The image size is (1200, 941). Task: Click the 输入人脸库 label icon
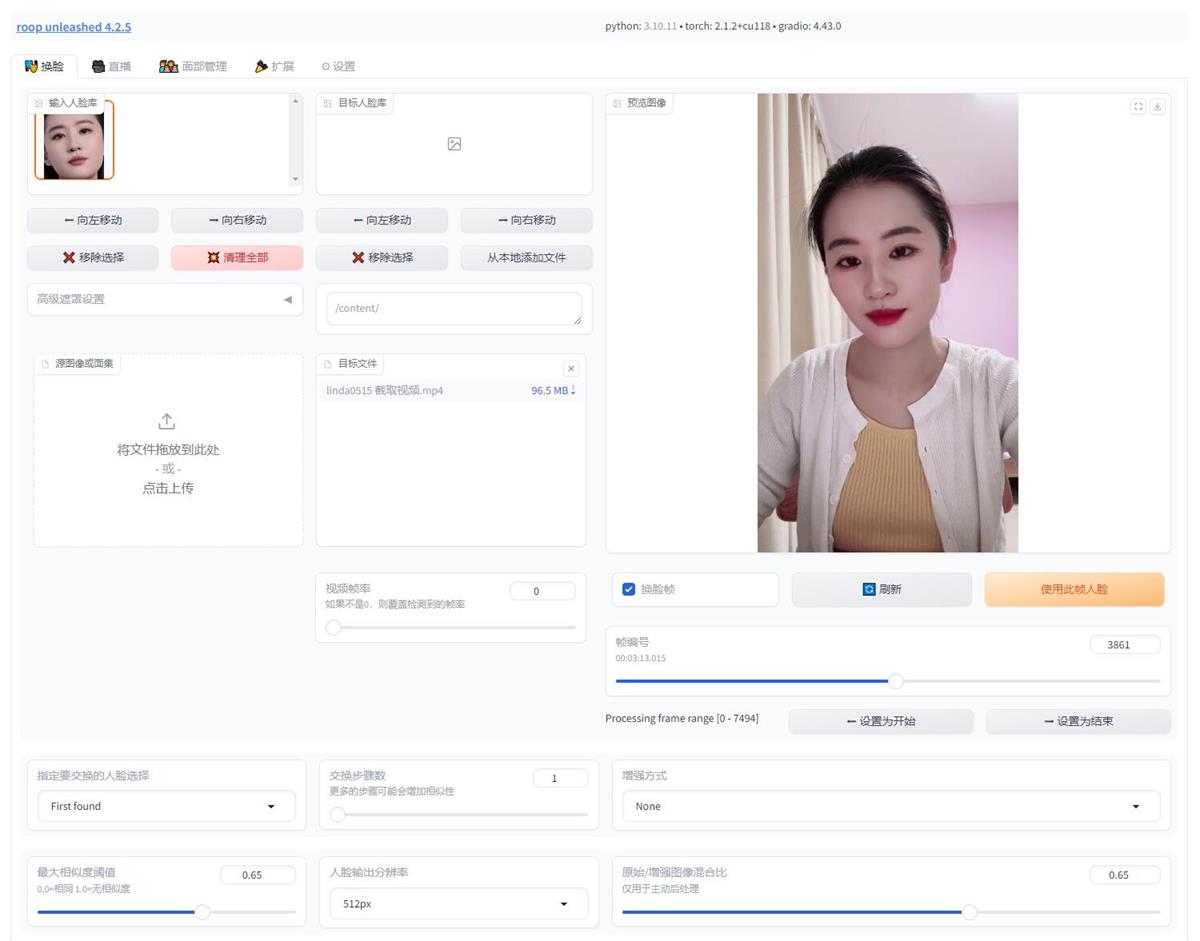point(39,103)
